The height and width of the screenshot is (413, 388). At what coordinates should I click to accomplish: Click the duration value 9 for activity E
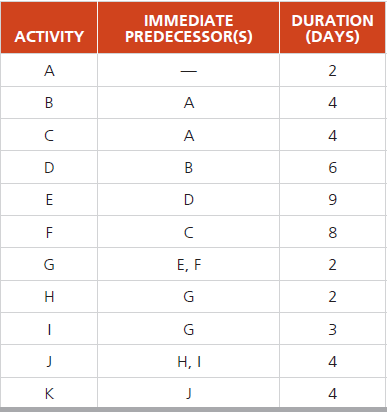point(332,200)
